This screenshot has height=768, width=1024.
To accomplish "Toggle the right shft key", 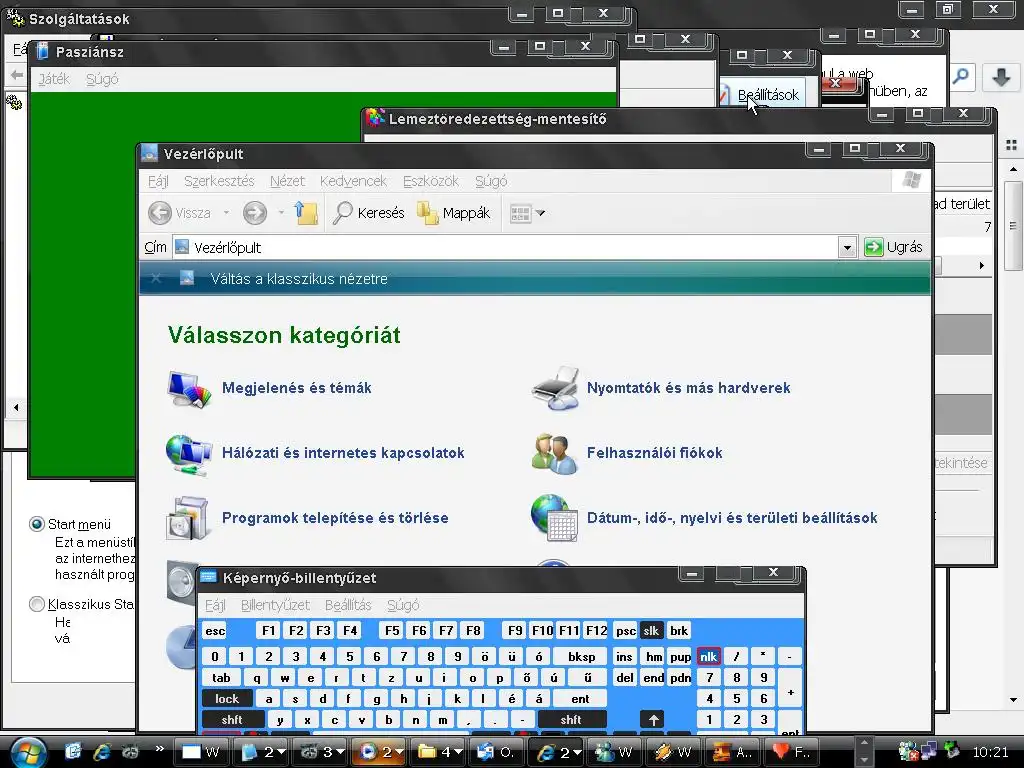I will coord(571,720).
